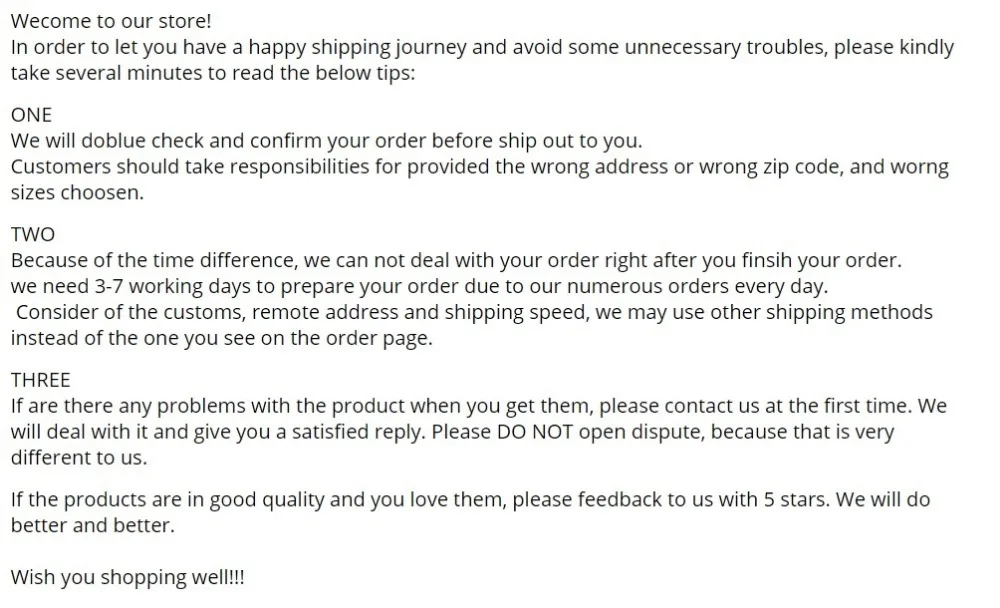Click the THREE section heading

[x=40, y=380]
